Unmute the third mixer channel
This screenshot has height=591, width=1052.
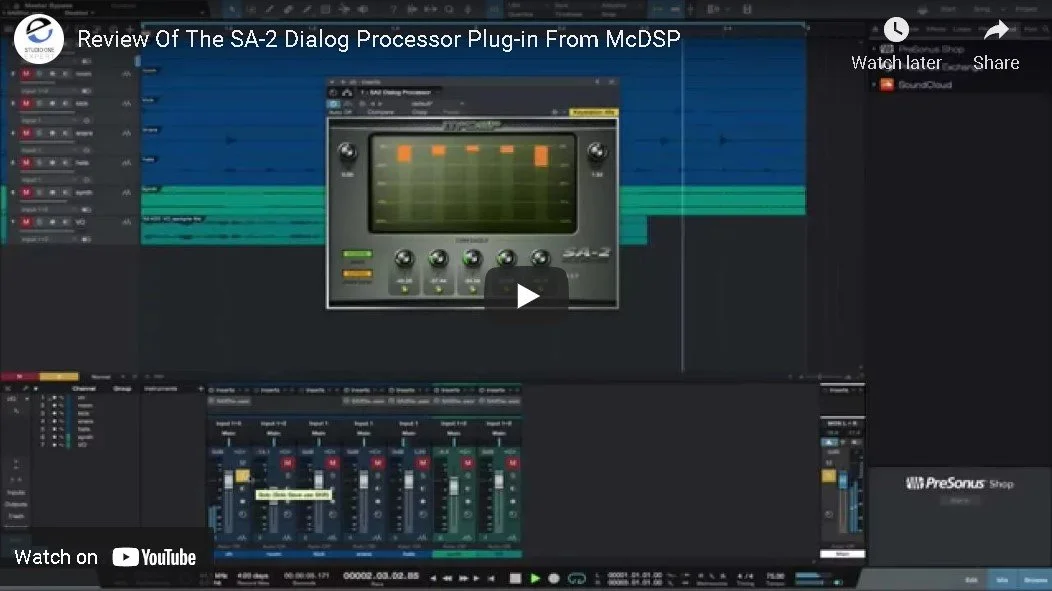tap(332, 463)
